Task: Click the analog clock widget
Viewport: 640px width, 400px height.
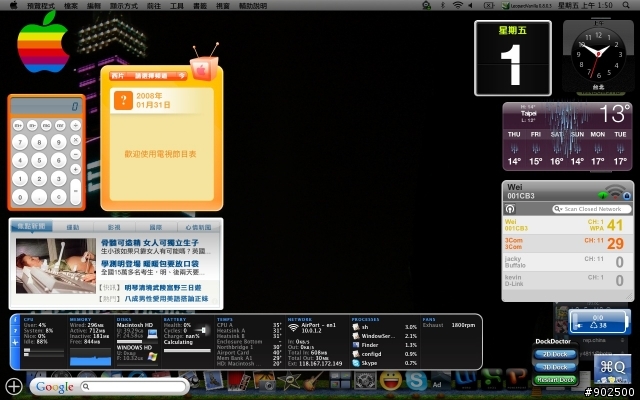Action: (598, 55)
